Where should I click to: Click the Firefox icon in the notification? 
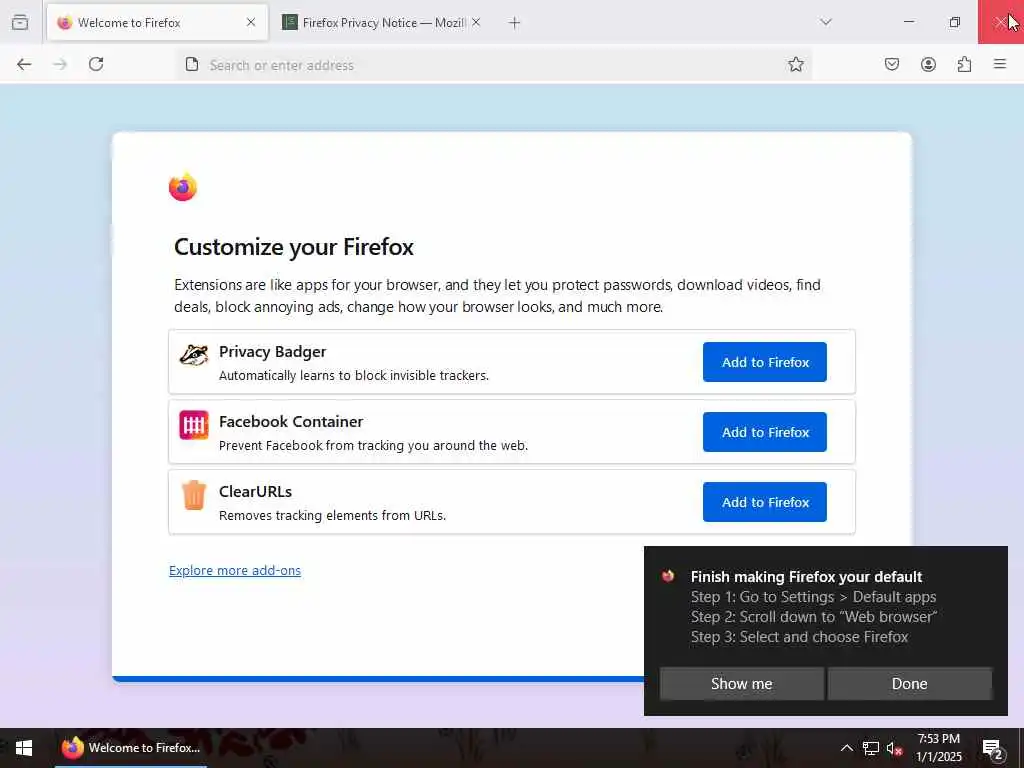(x=667, y=576)
